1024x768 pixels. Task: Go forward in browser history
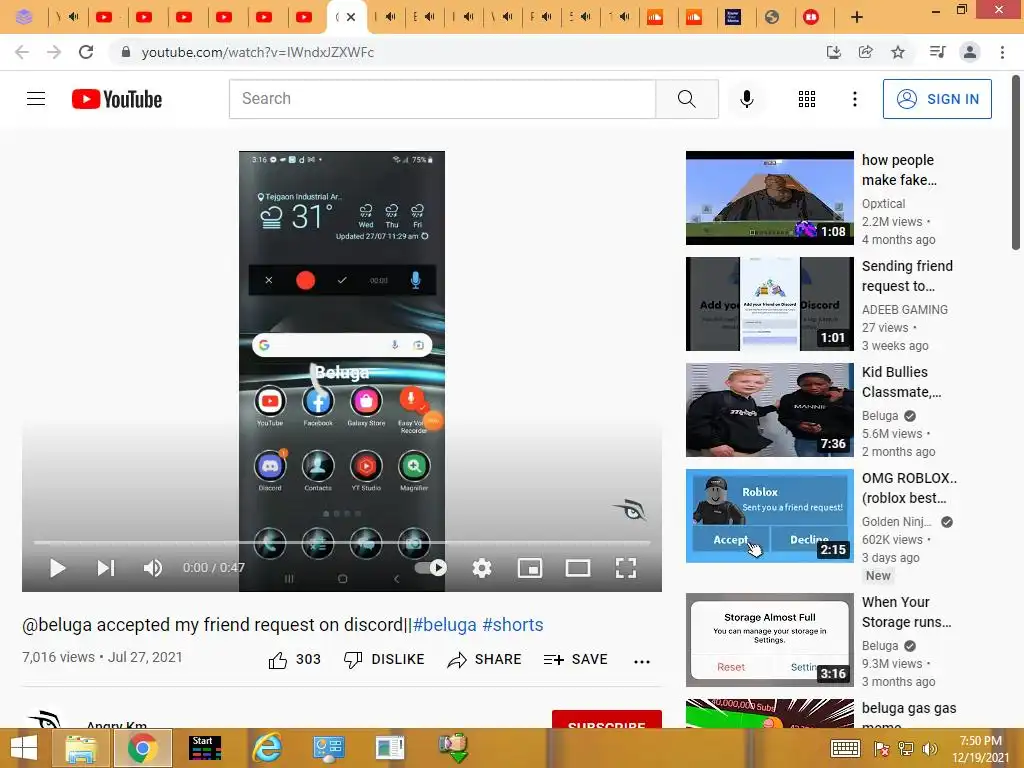click(54, 52)
